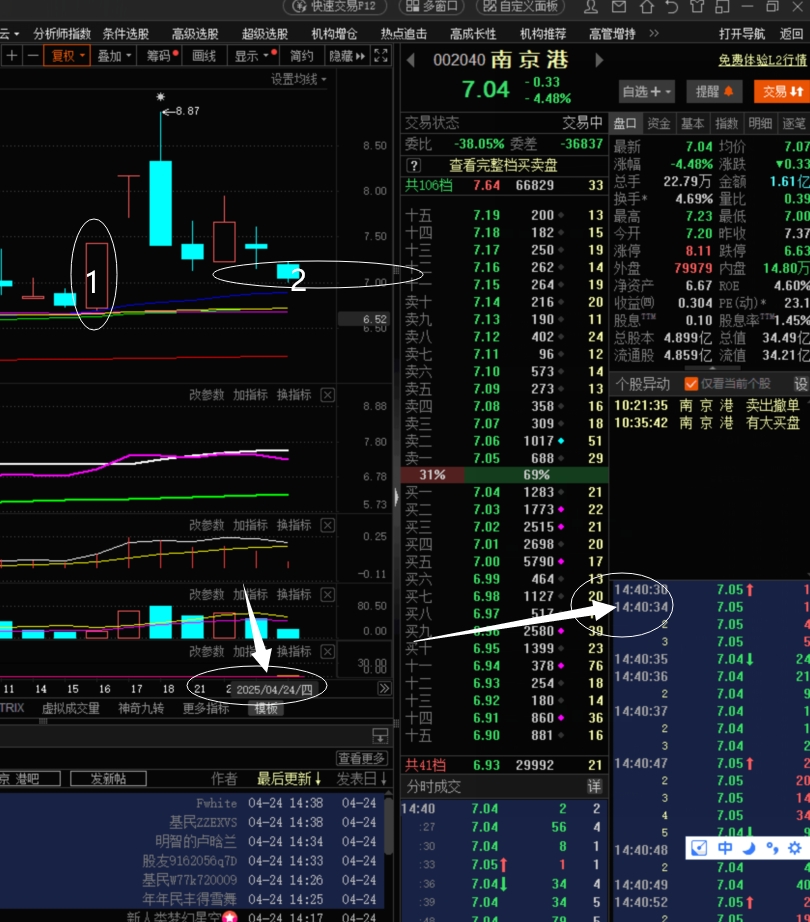
Task: Open the skin shirt icon
Action: [697, 6]
